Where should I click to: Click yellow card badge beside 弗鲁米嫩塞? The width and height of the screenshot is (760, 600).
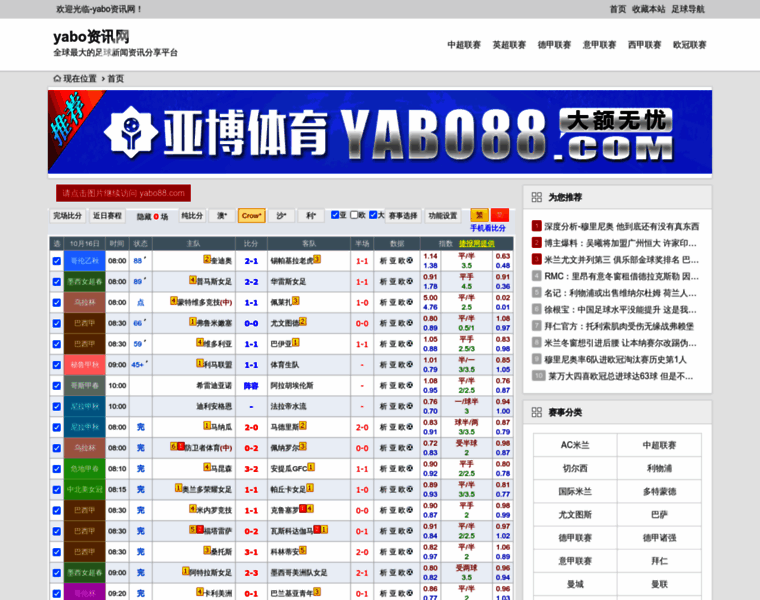click(x=192, y=322)
